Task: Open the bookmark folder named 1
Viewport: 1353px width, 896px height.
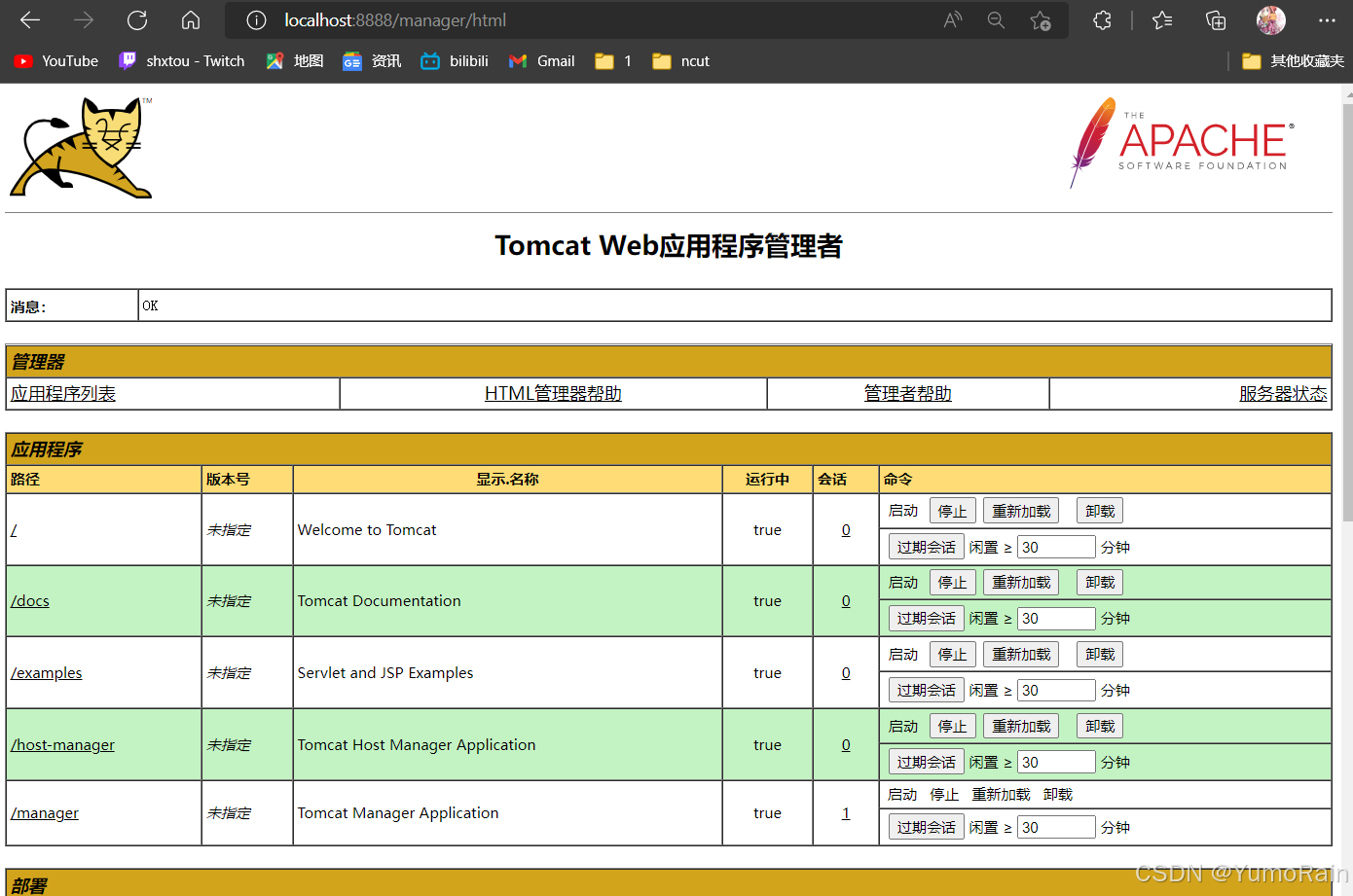Action: coord(613,61)
